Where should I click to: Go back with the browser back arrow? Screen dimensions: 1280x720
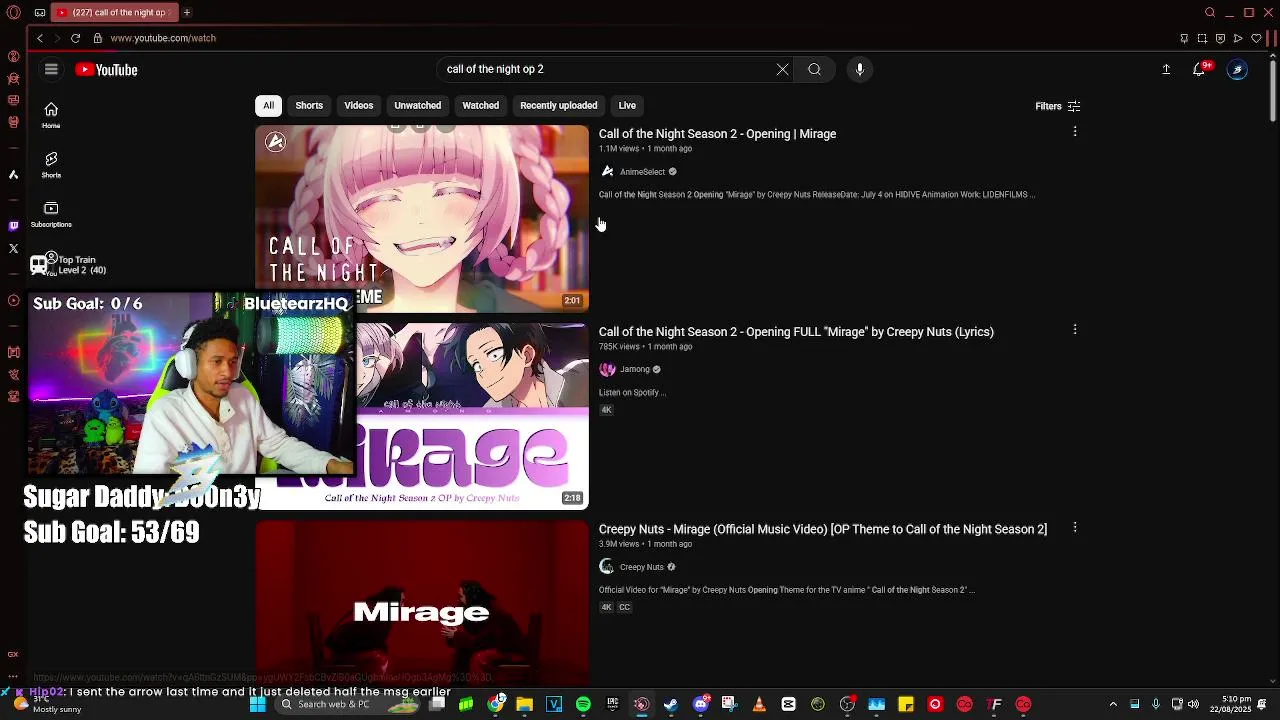(x=40, y=38)
